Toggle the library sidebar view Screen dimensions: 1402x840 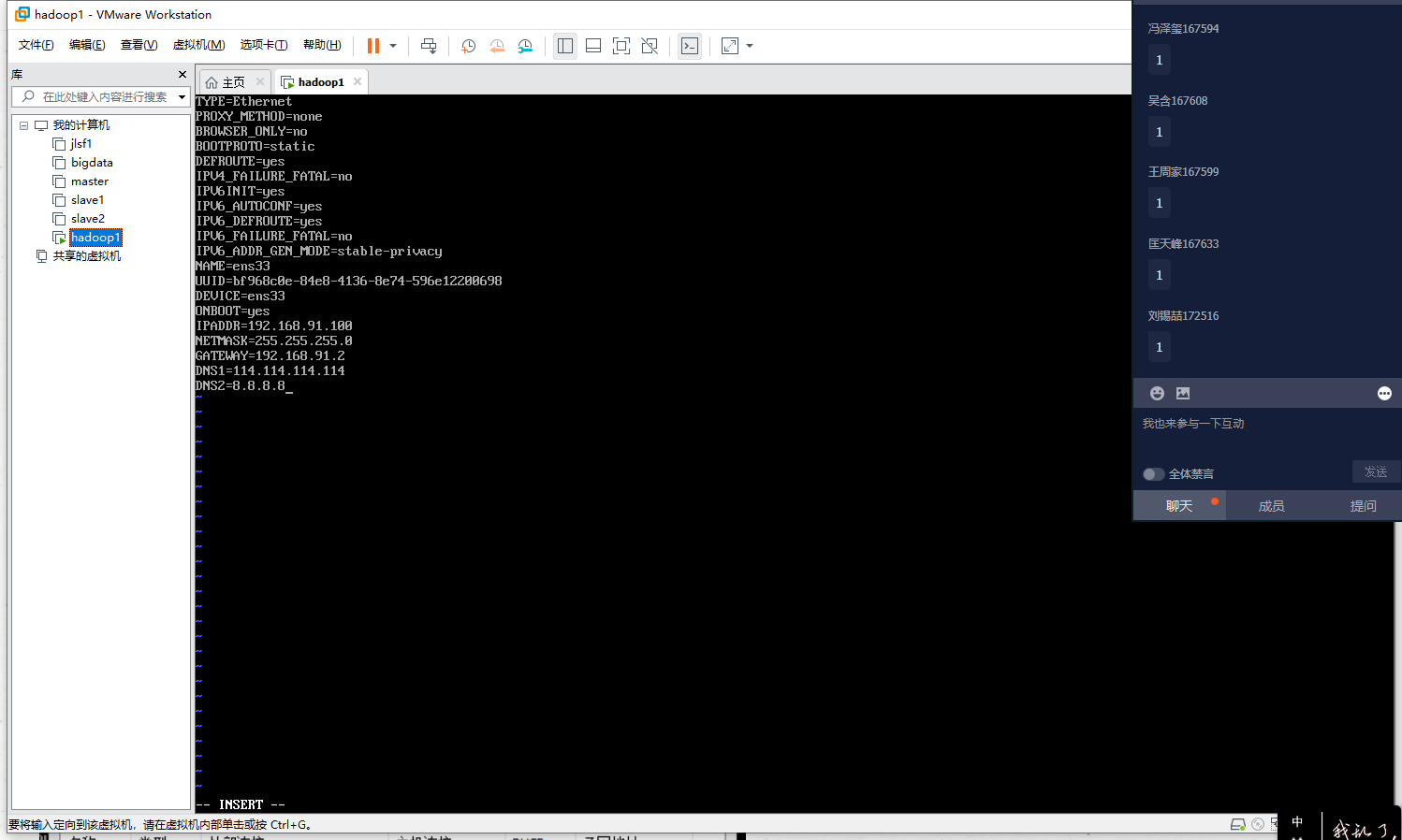point(565,46)
